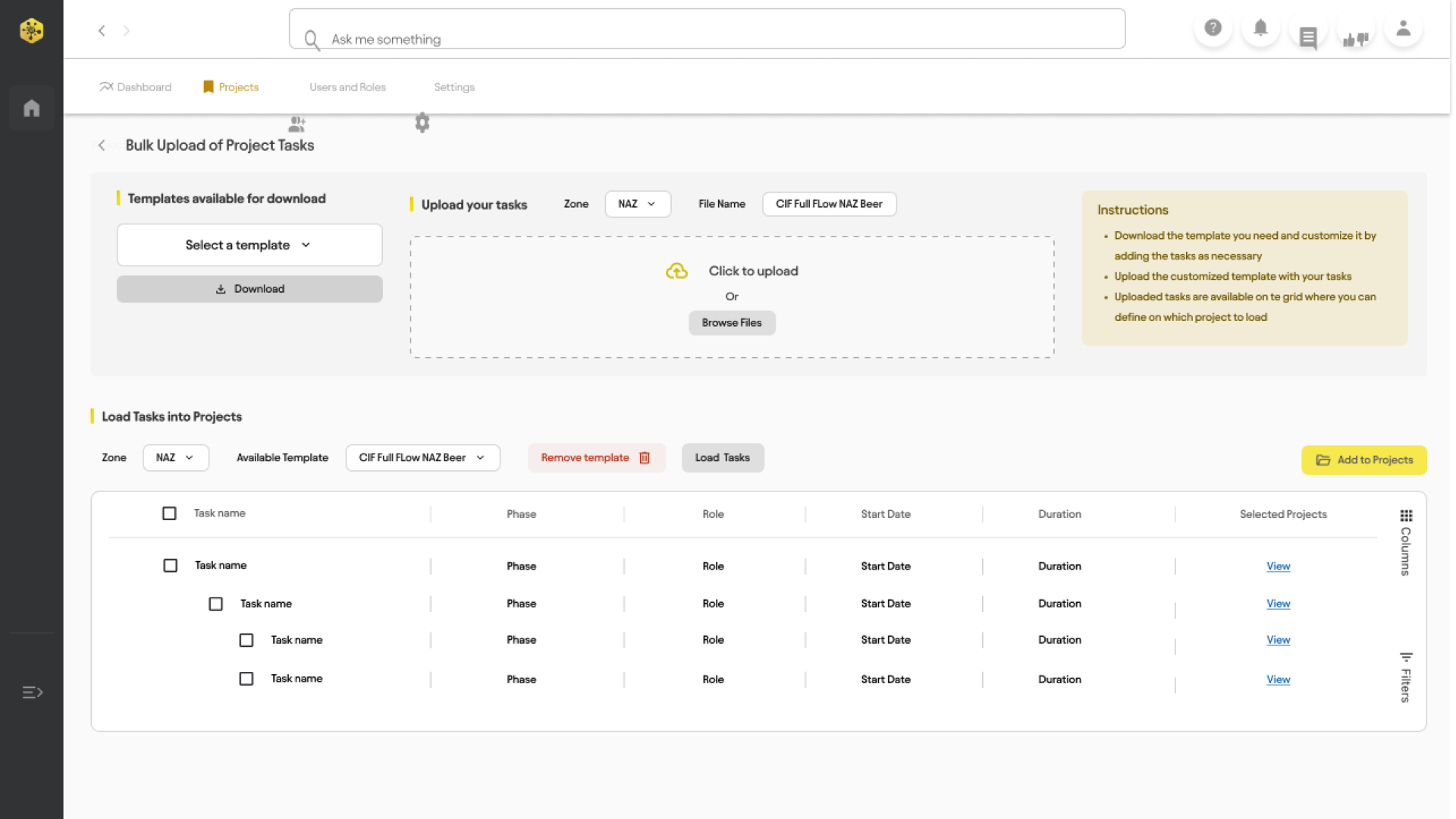Open help question mark icon
Screen dimensions: 1456x819
coord(1213,28)
